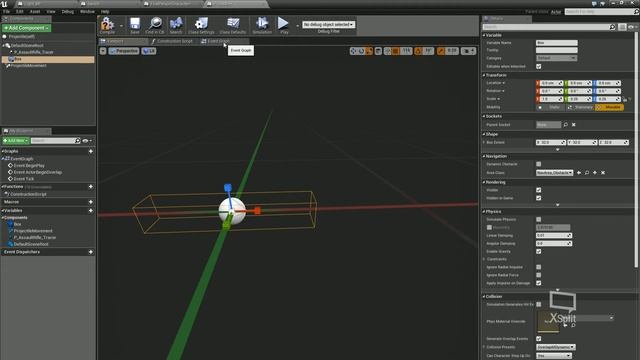Open the File menu

[7, 12]
